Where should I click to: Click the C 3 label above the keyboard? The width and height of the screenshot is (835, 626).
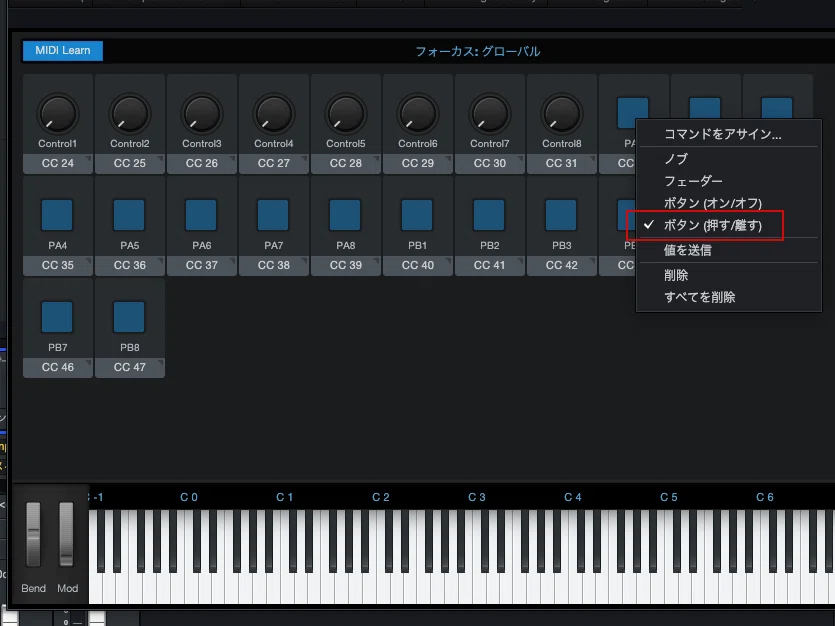pyautogui.click(x=477, y=497)
